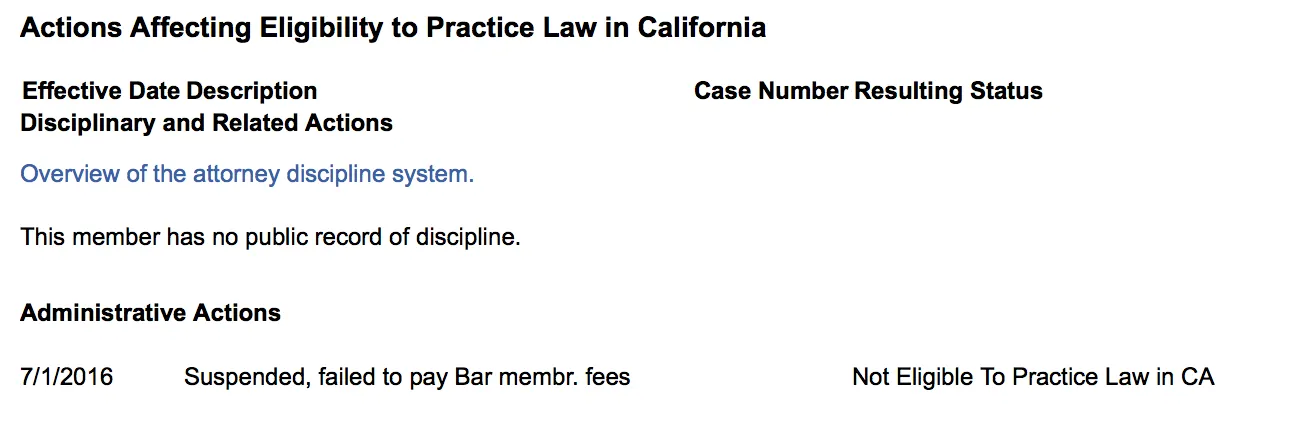1312x444 pixels.
Task: Click the Administrative Actions section heading
Action: (x=150, y=313)
